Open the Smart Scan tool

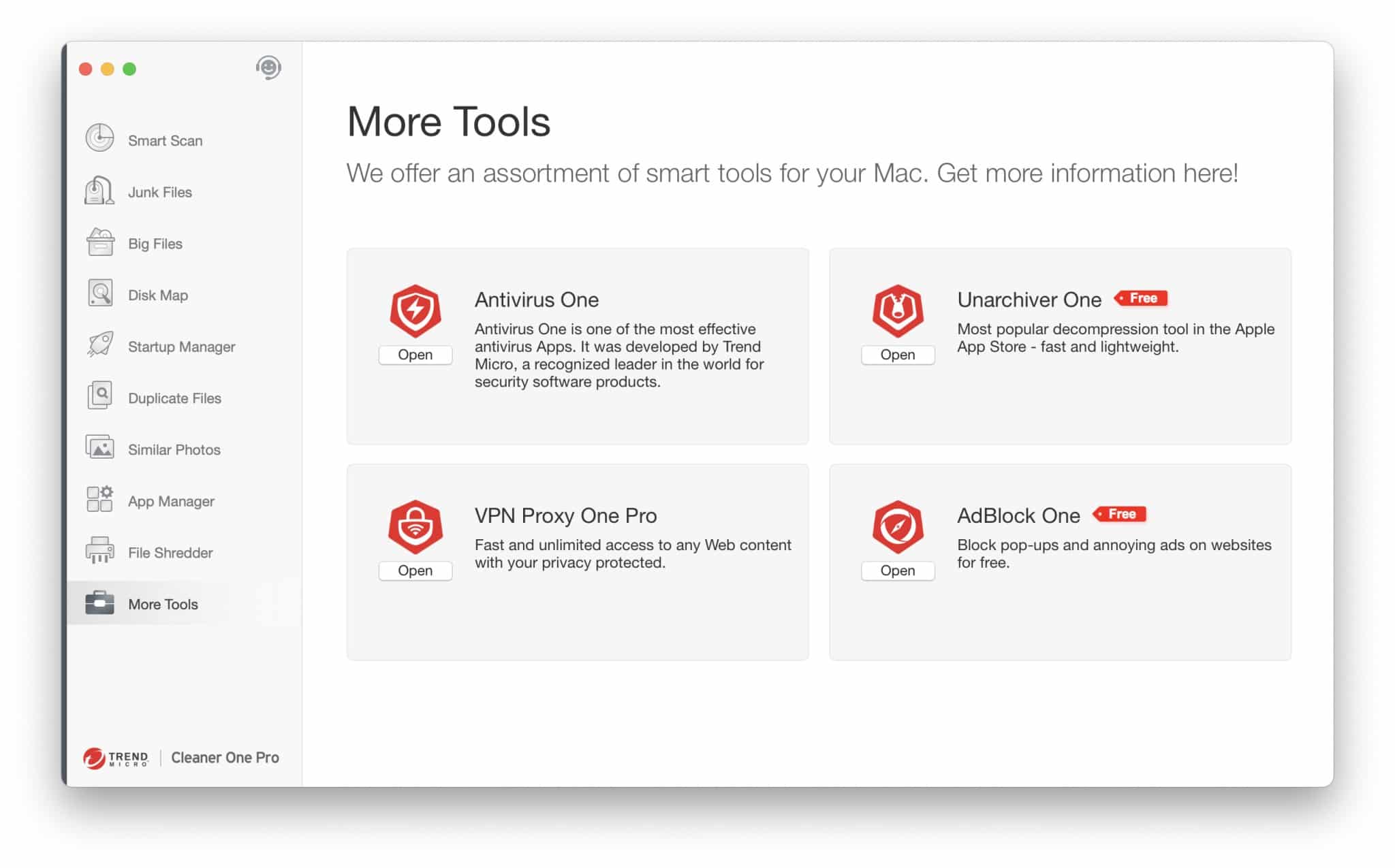click(163, 140)
